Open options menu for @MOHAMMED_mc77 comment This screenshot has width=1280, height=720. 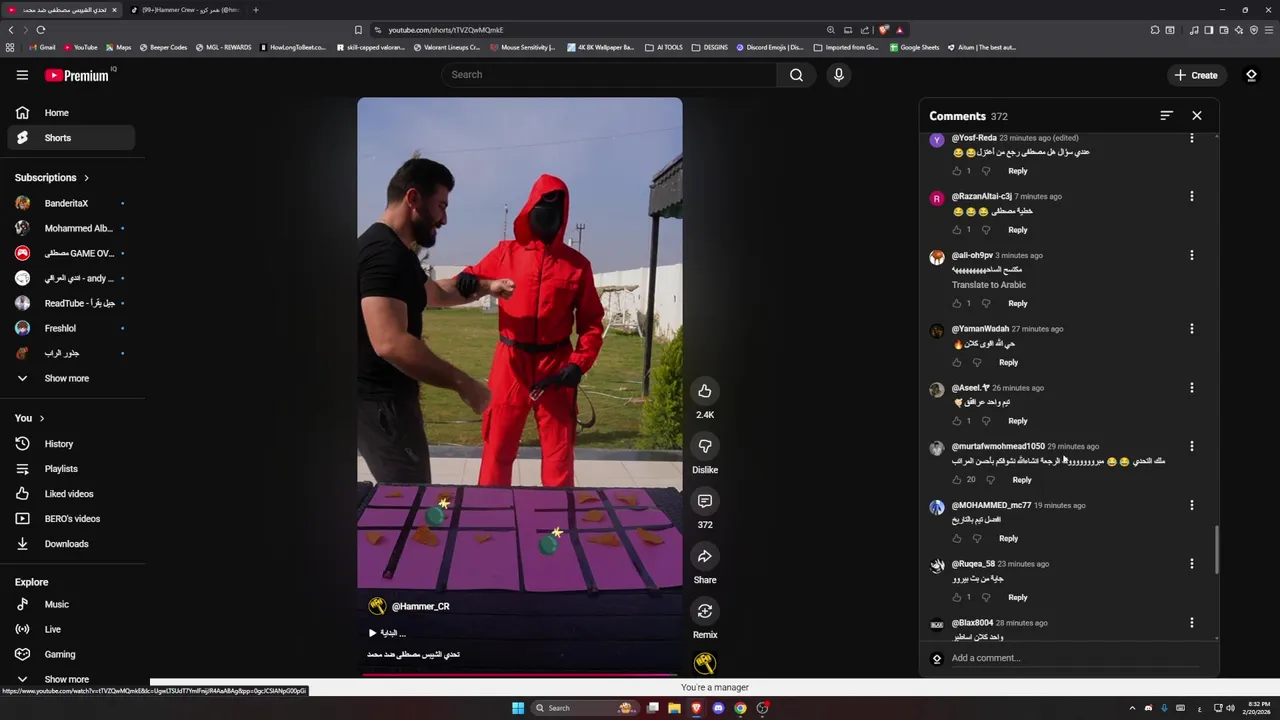click(x=1192, y=506)
